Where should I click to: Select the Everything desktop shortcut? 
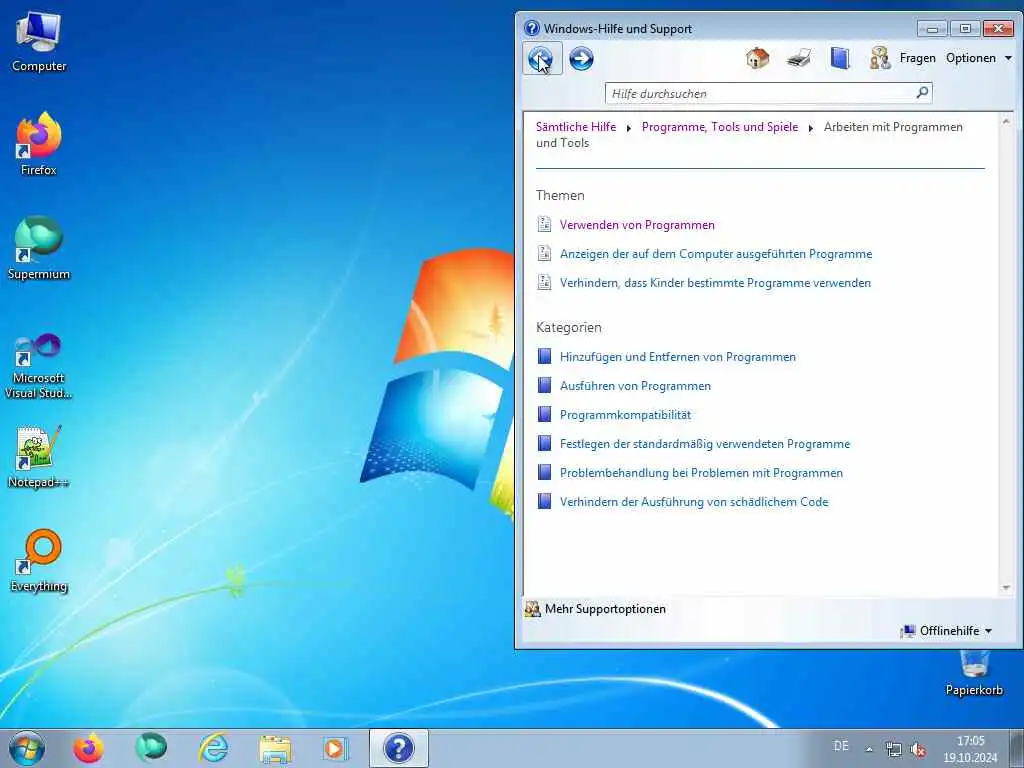click(39, 560)
